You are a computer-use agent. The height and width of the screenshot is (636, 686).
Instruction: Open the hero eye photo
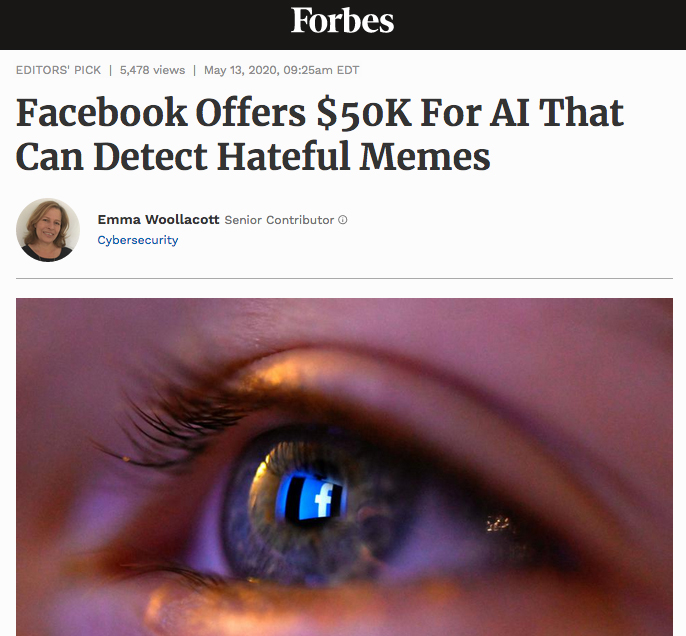[344, 467]
